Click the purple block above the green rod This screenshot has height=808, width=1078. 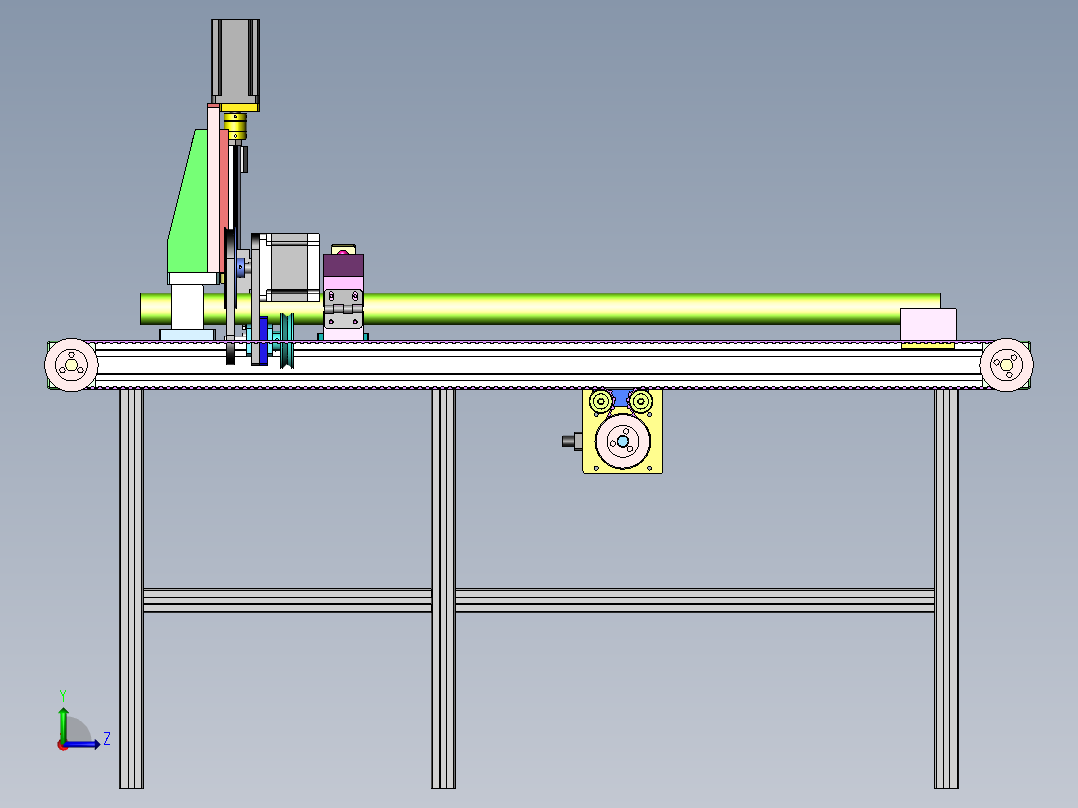click(x=343, y=265)
